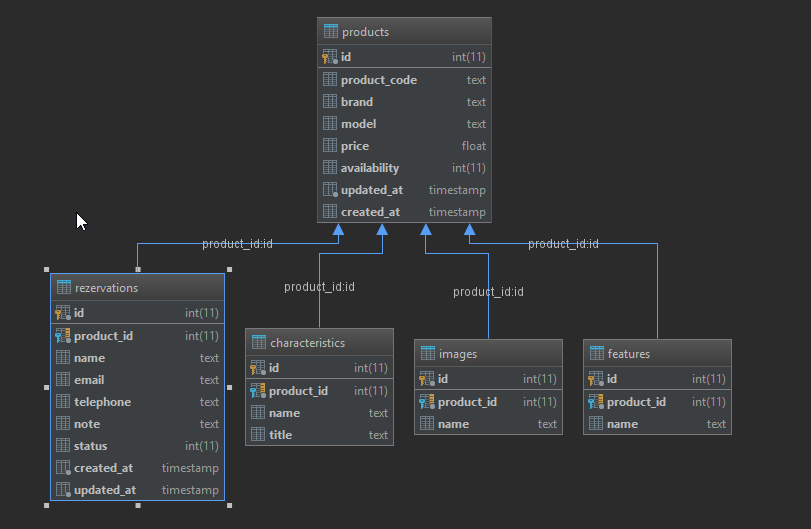Image resolution: width=811 pixels, height=529 pixels.
Task: Click the rezervations table header icon
Action: pos(64,287)
